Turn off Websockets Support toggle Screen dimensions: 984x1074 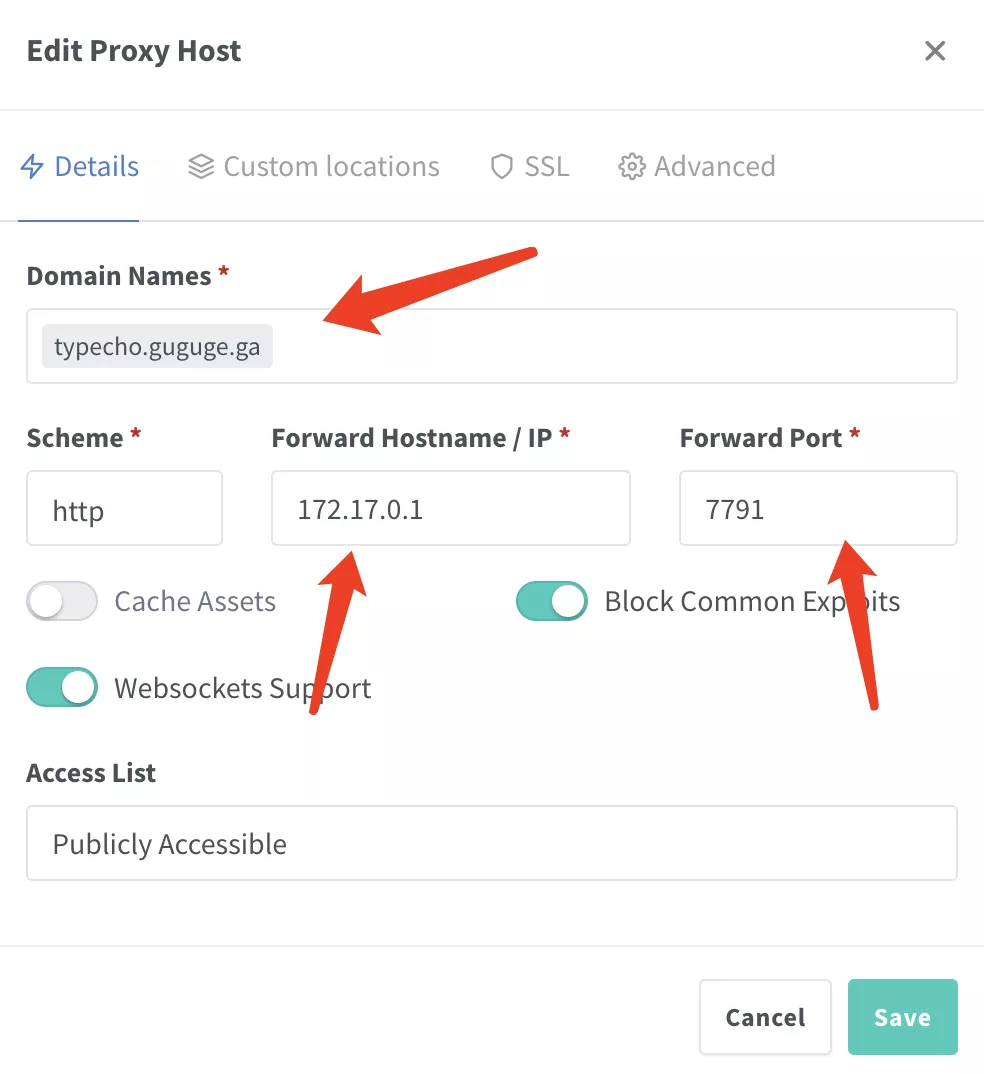pos(62,688)
